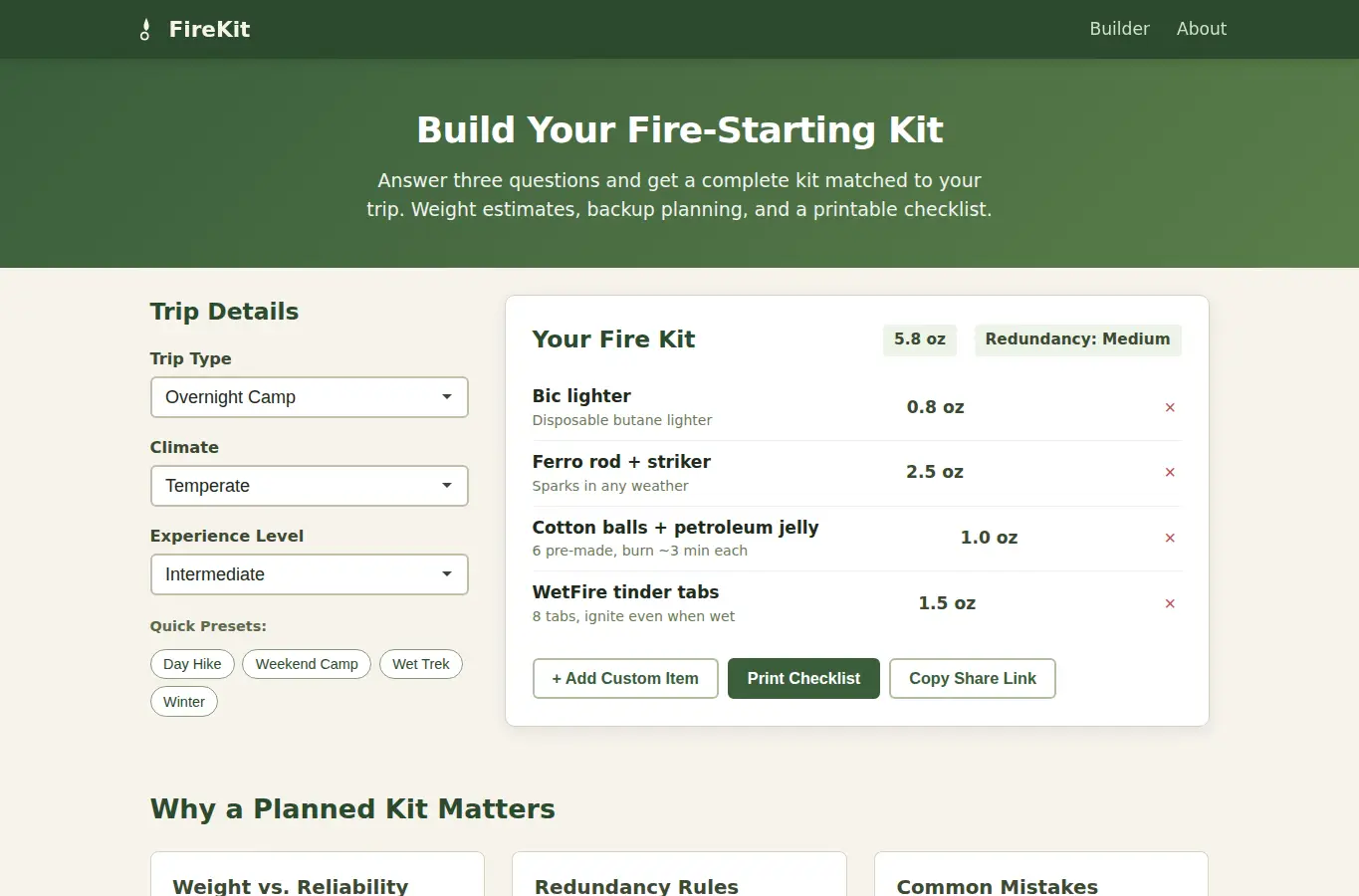This screenshot has width=1359, height=896.
Task: Click the WetFire tinder tabs name
Action: pos(625,592)
